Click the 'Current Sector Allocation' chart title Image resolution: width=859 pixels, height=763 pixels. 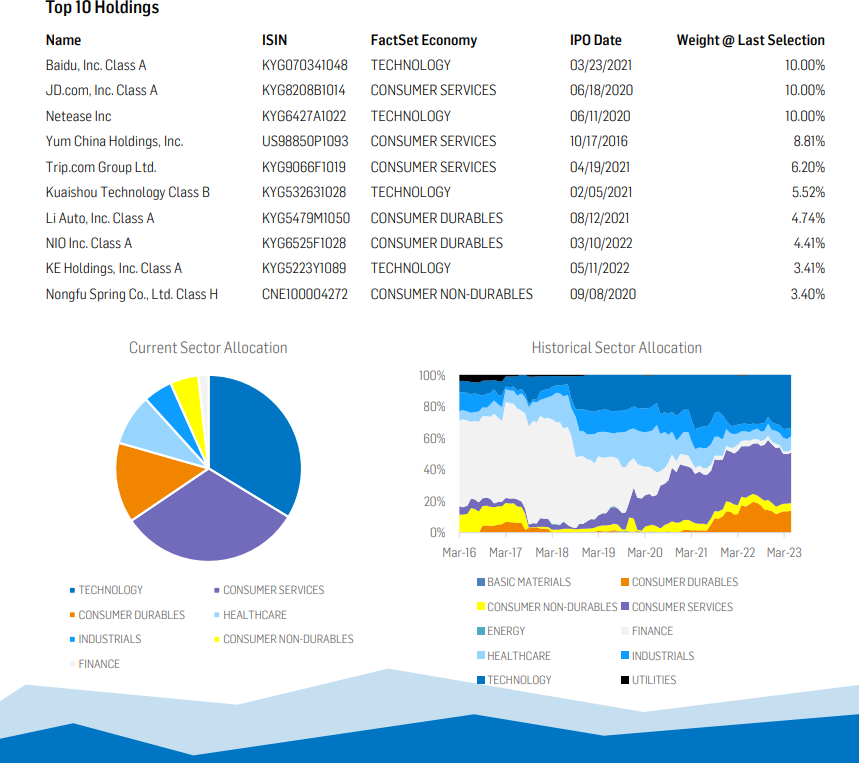tap(208, 348)
